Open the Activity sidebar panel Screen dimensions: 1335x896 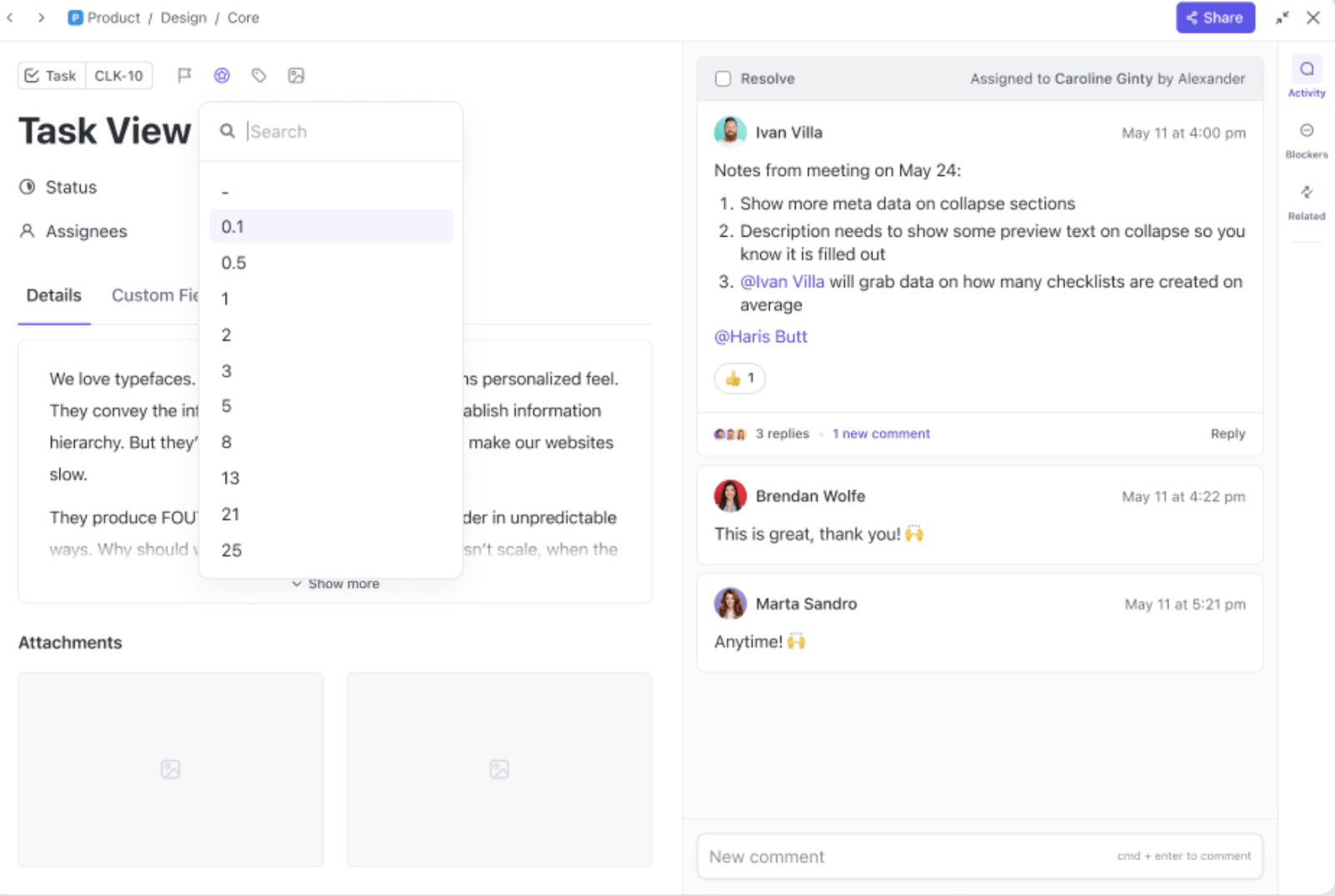tap(1306, 77)
